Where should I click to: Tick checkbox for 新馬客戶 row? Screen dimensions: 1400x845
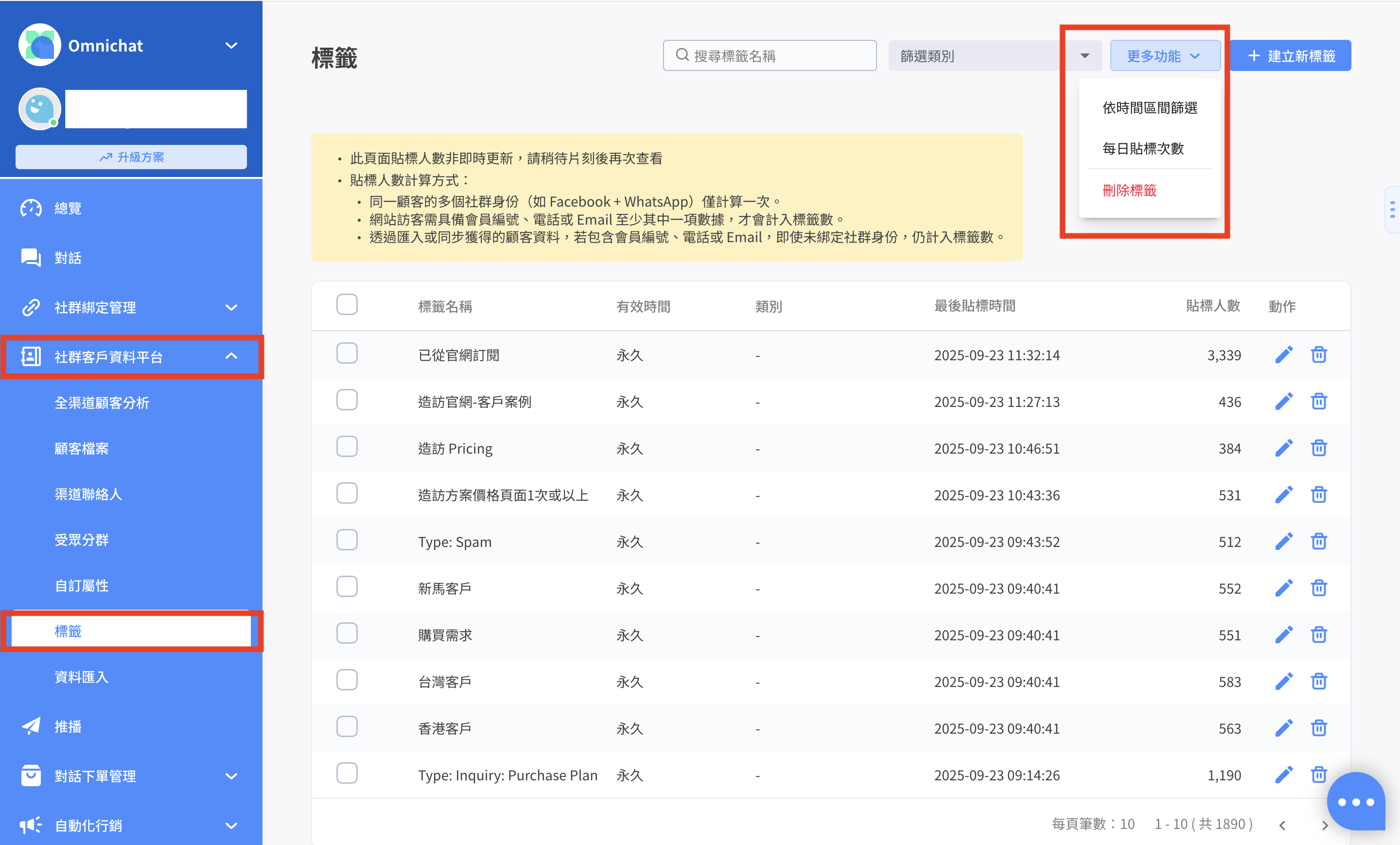pyautogui.click(x=347, y=586)
